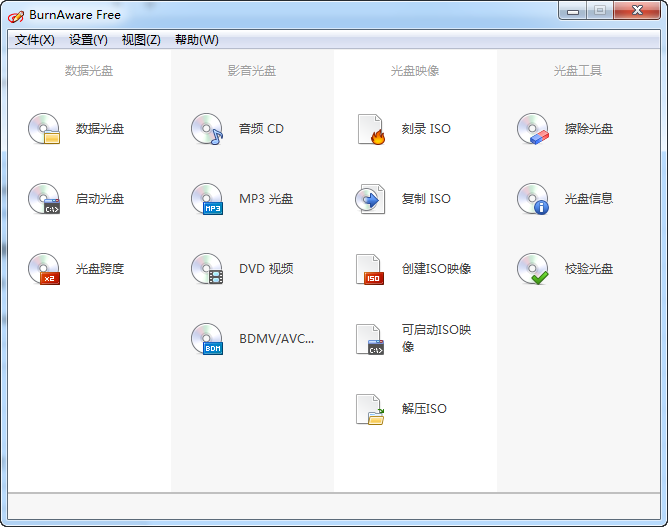
Task: Open the 光盘信息 info disc icon
Action: [533, 199]
